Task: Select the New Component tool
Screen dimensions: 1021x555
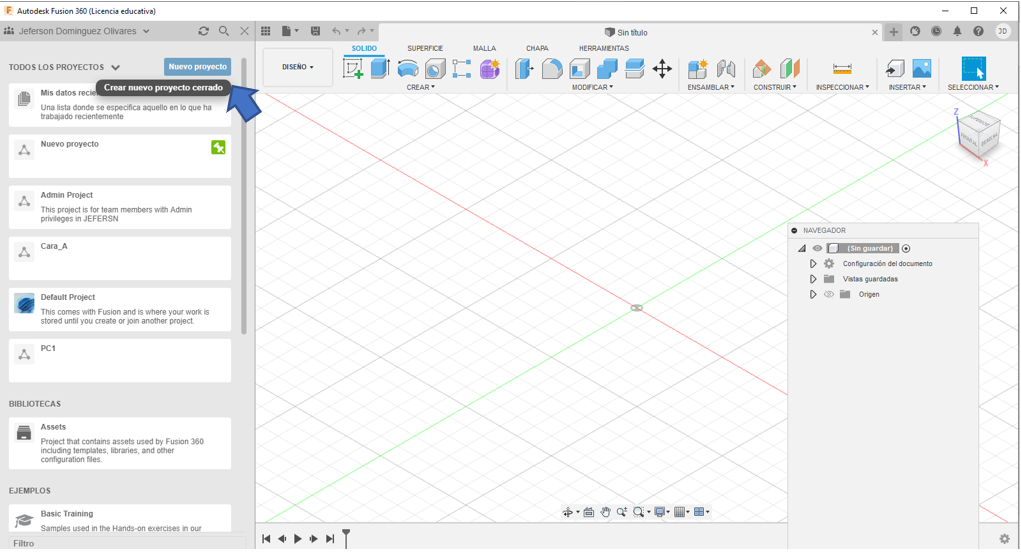Action: tap(697, 68)
